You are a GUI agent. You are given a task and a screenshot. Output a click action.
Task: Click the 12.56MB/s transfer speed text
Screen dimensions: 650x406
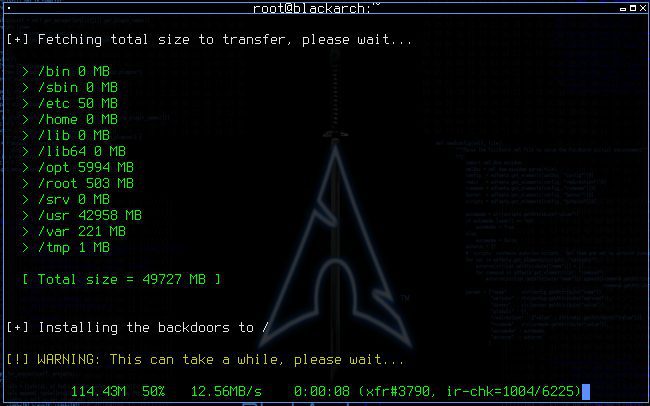226,391
